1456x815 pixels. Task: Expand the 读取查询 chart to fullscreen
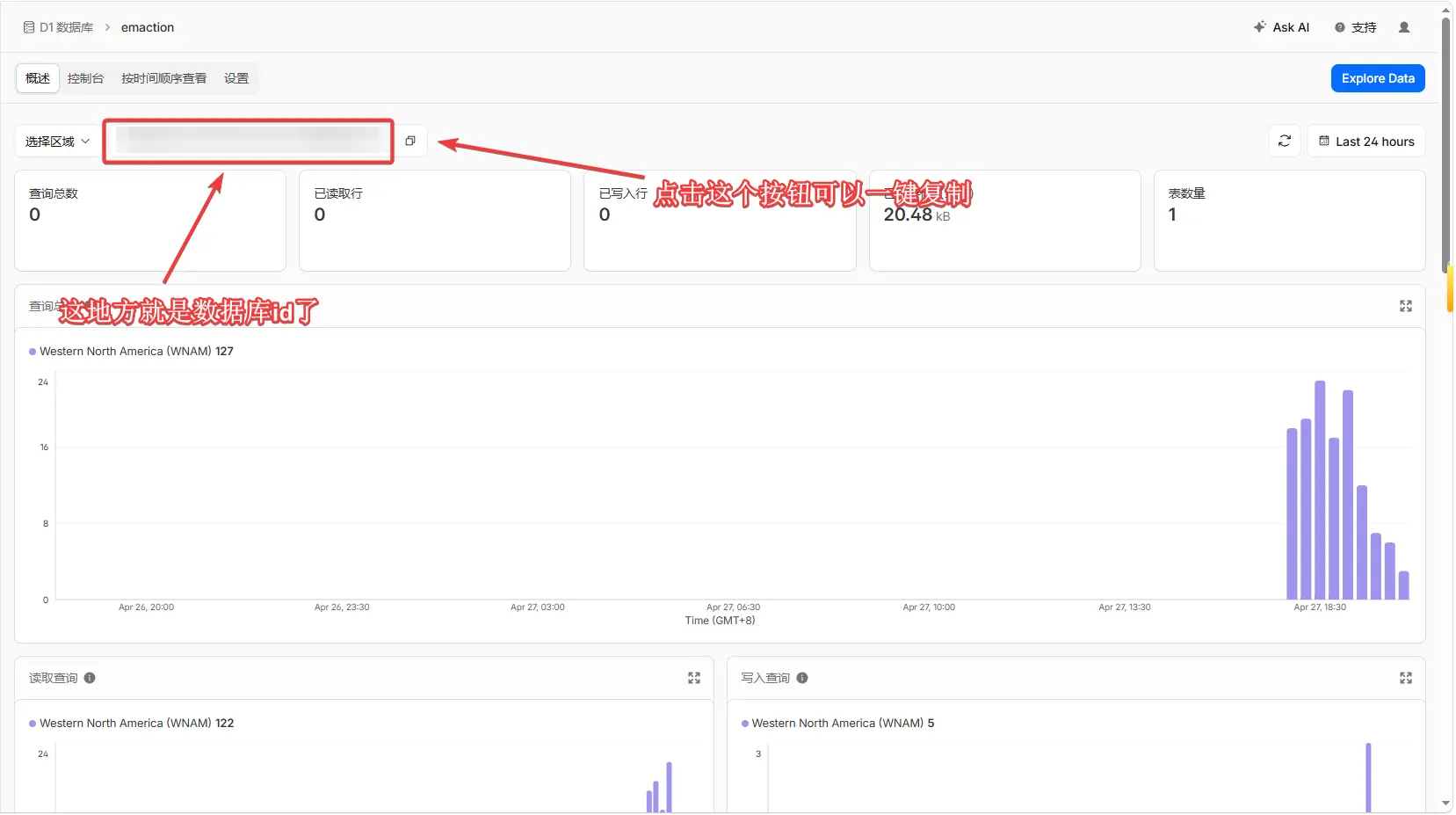[693, 678]
